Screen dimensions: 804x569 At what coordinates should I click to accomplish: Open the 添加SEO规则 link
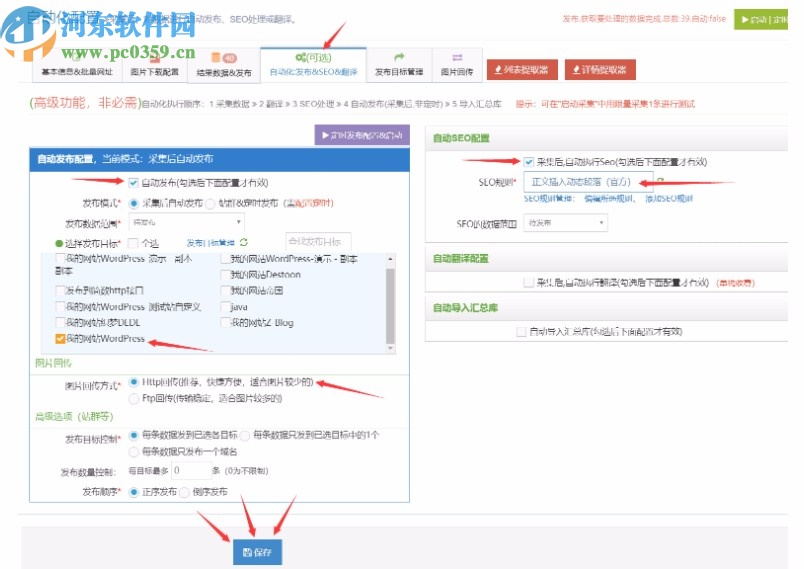click(x=669, y=198)
